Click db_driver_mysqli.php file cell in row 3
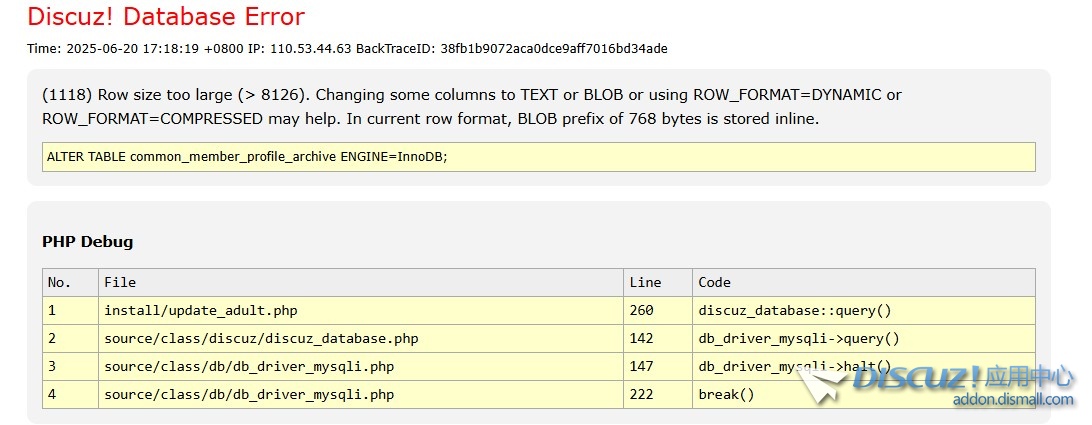Image resolution: width=1092 pixels, height=425 pixels. click(x=361, y=366)
